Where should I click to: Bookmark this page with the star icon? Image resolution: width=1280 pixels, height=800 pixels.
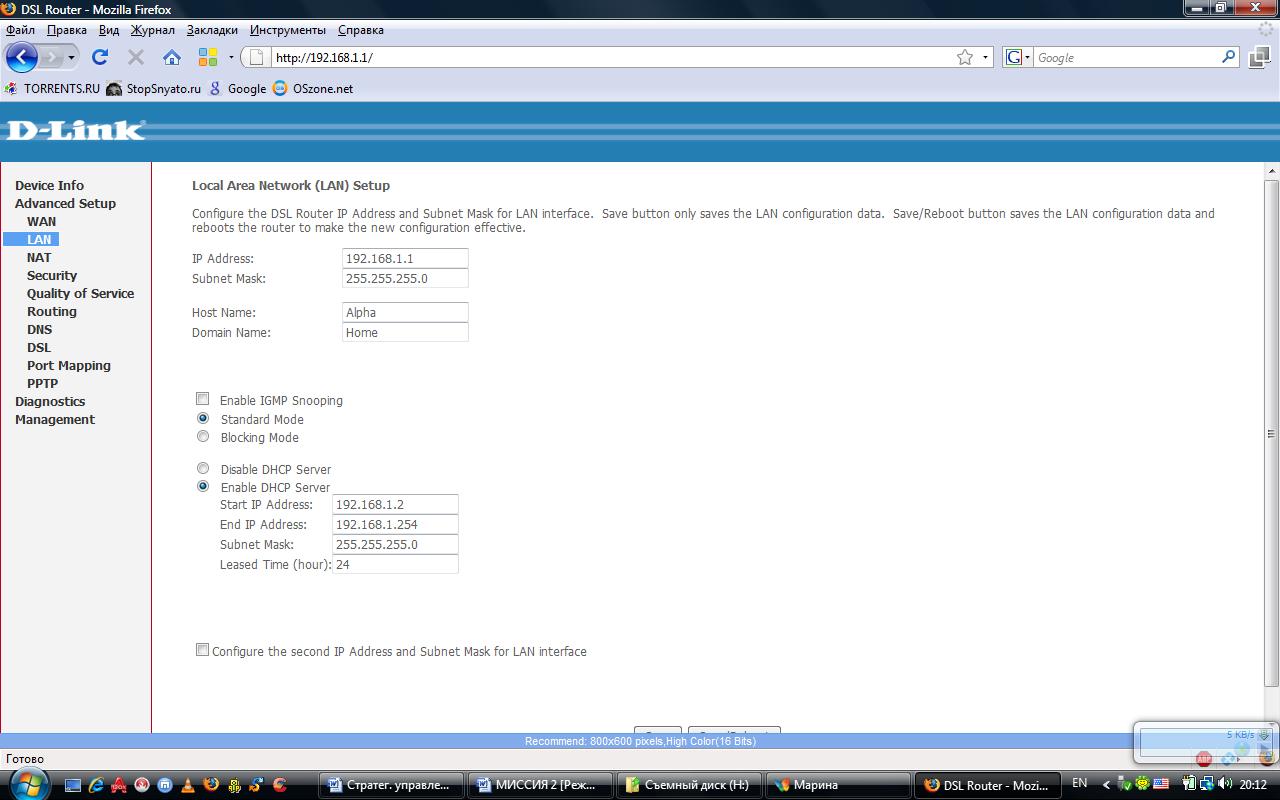point(965,57)
